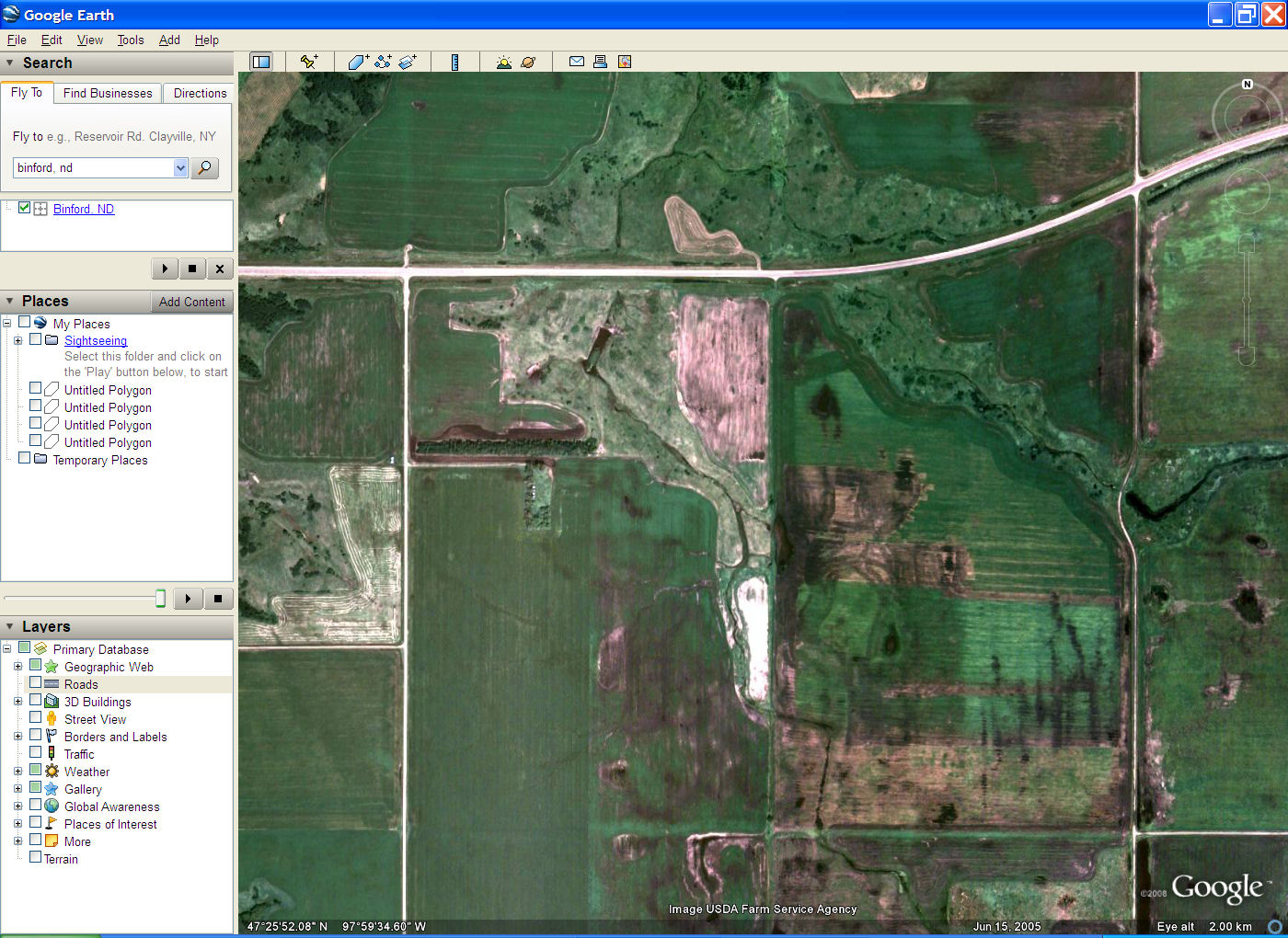Toggle Temporary Places checkbox

coord(25,458)
